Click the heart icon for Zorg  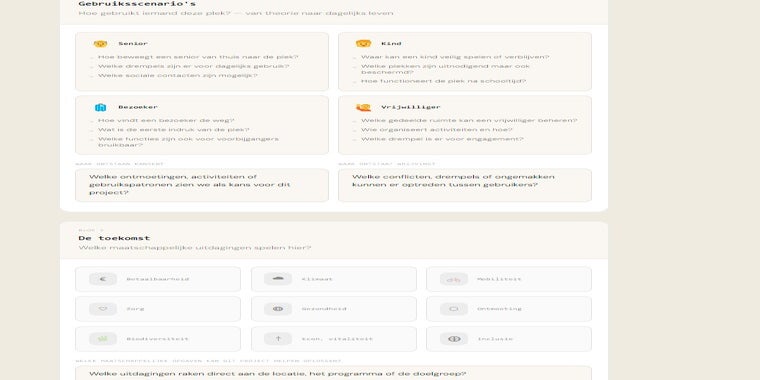(103, 309)
